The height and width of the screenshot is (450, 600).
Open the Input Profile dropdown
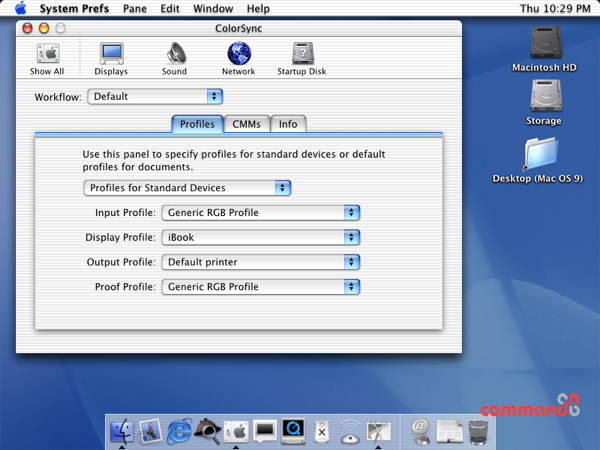(x=261, y=213)
